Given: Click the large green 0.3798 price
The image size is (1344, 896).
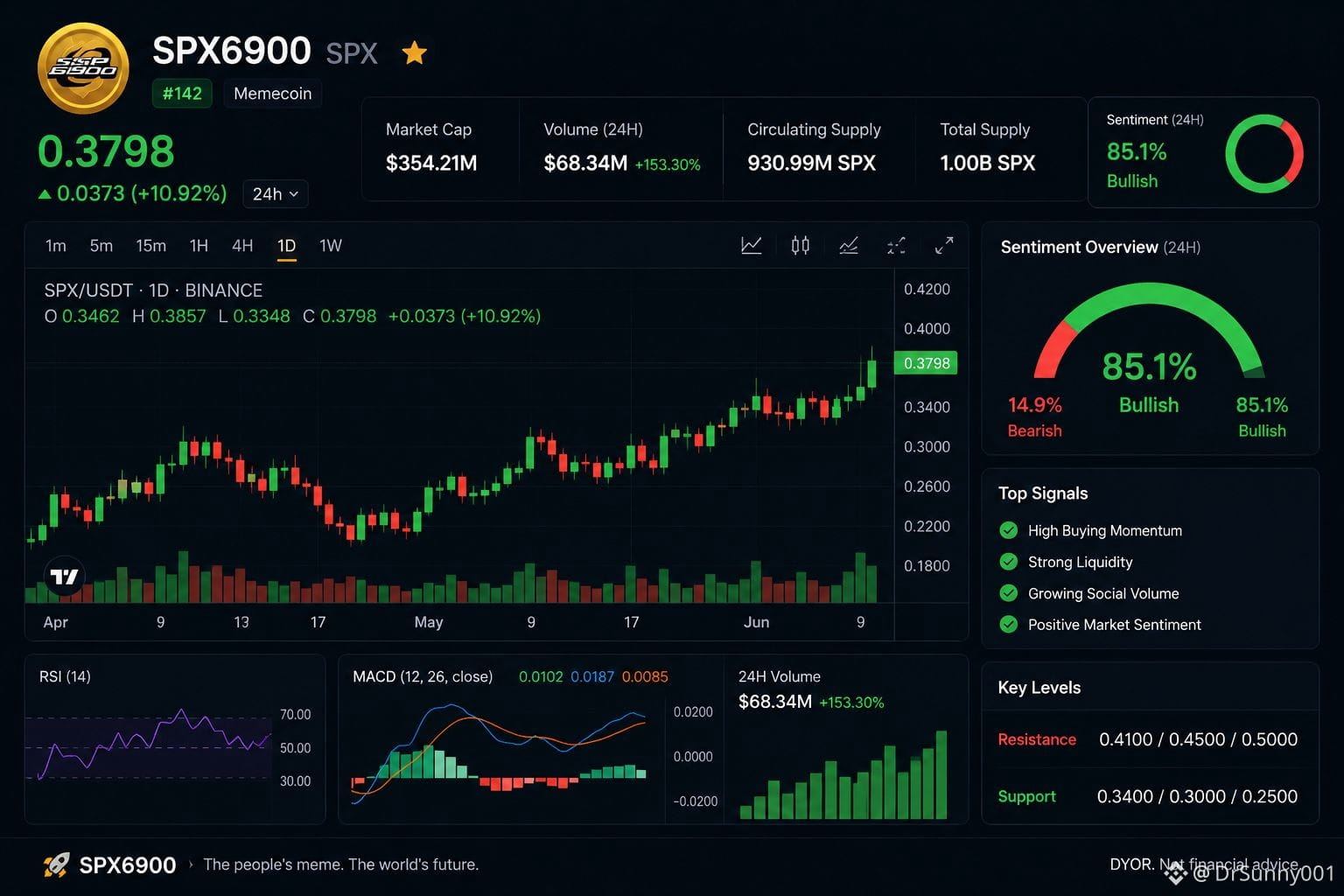Looking at the screenshot, I should [x=106, y=151].
